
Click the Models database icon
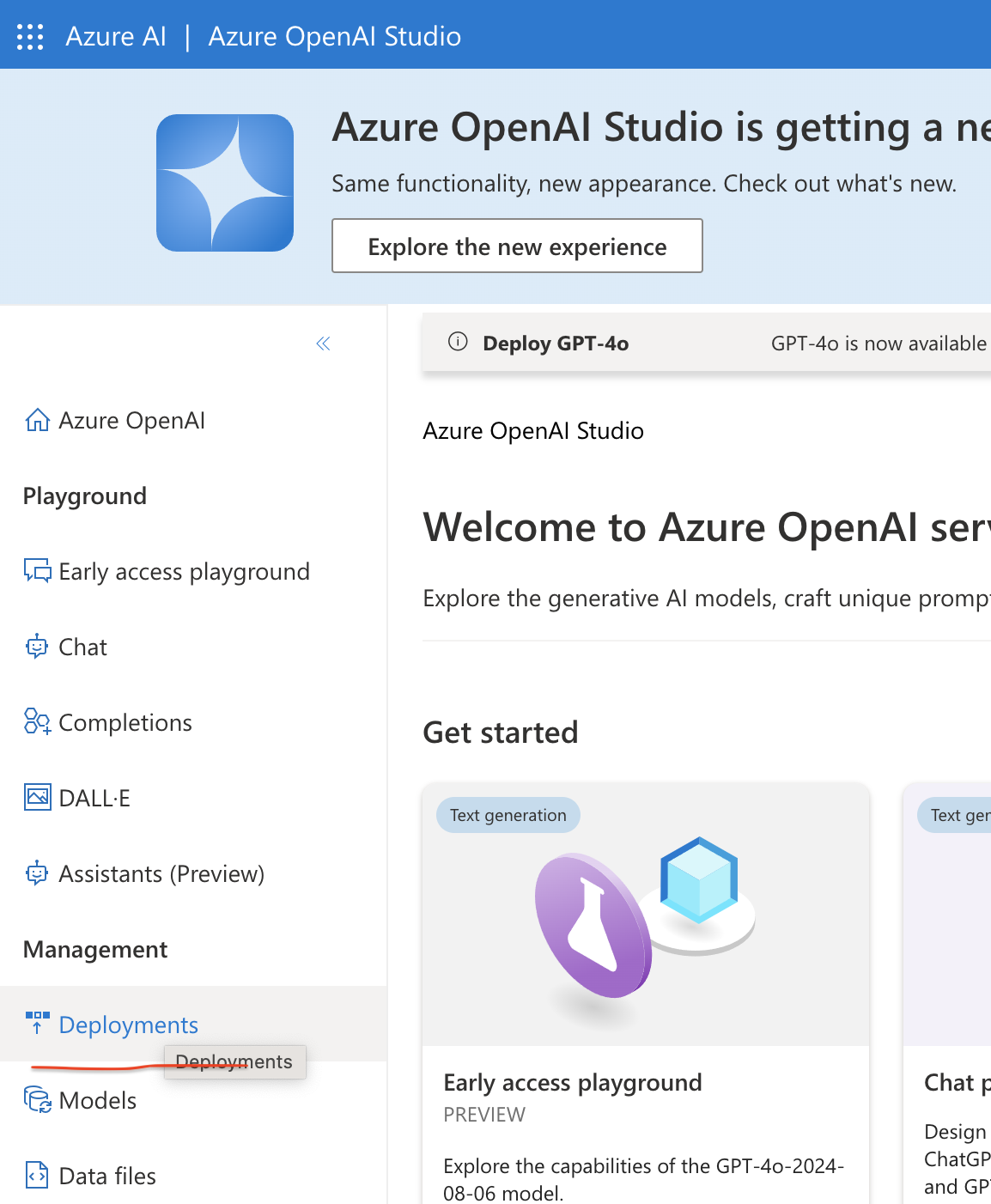coord(37,1100)
